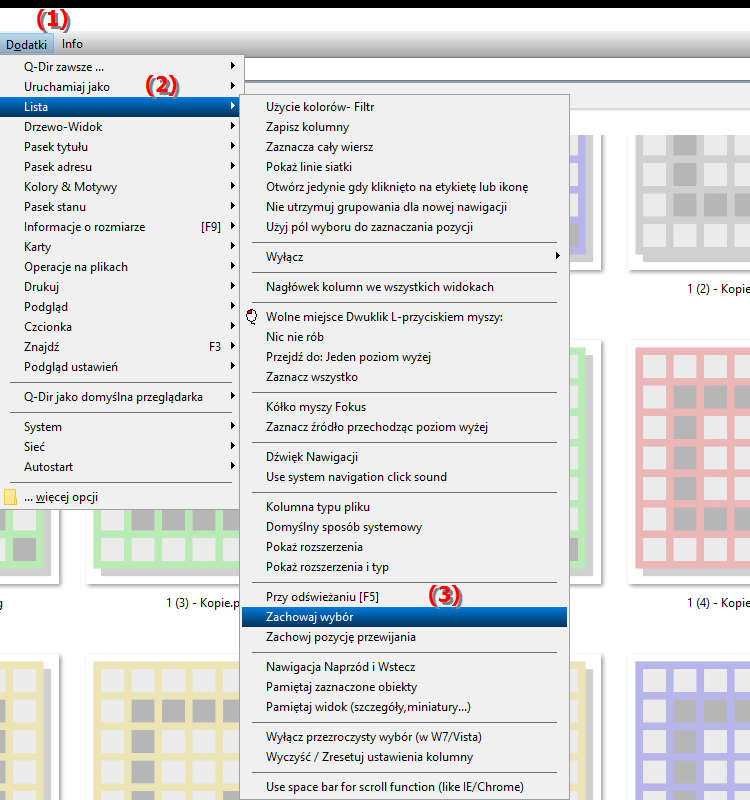Open the Podgląd submenu

tap(121, 307)
